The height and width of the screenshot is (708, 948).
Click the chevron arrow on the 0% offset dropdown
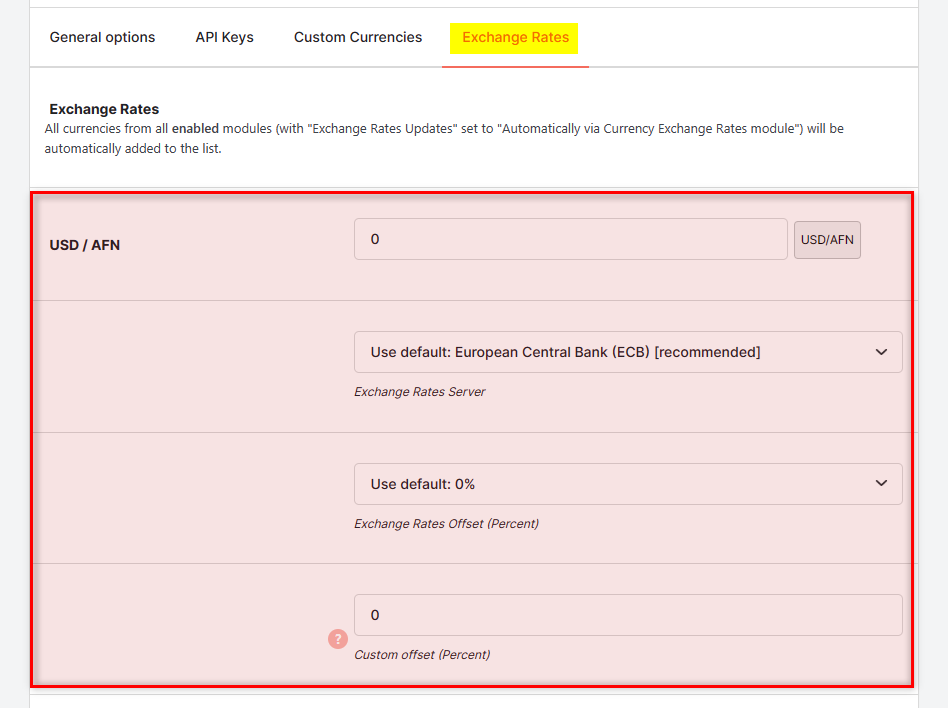pos(881,483)
